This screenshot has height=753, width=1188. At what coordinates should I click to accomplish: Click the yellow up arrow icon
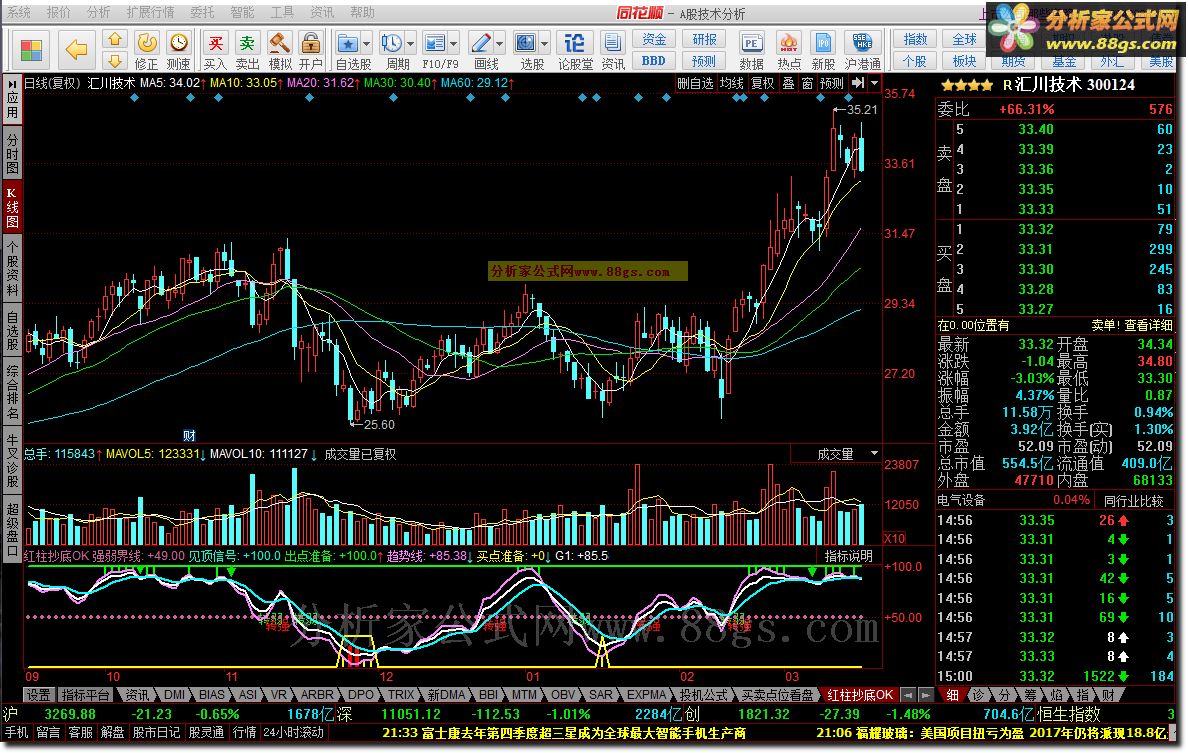(x=114, y=39)
